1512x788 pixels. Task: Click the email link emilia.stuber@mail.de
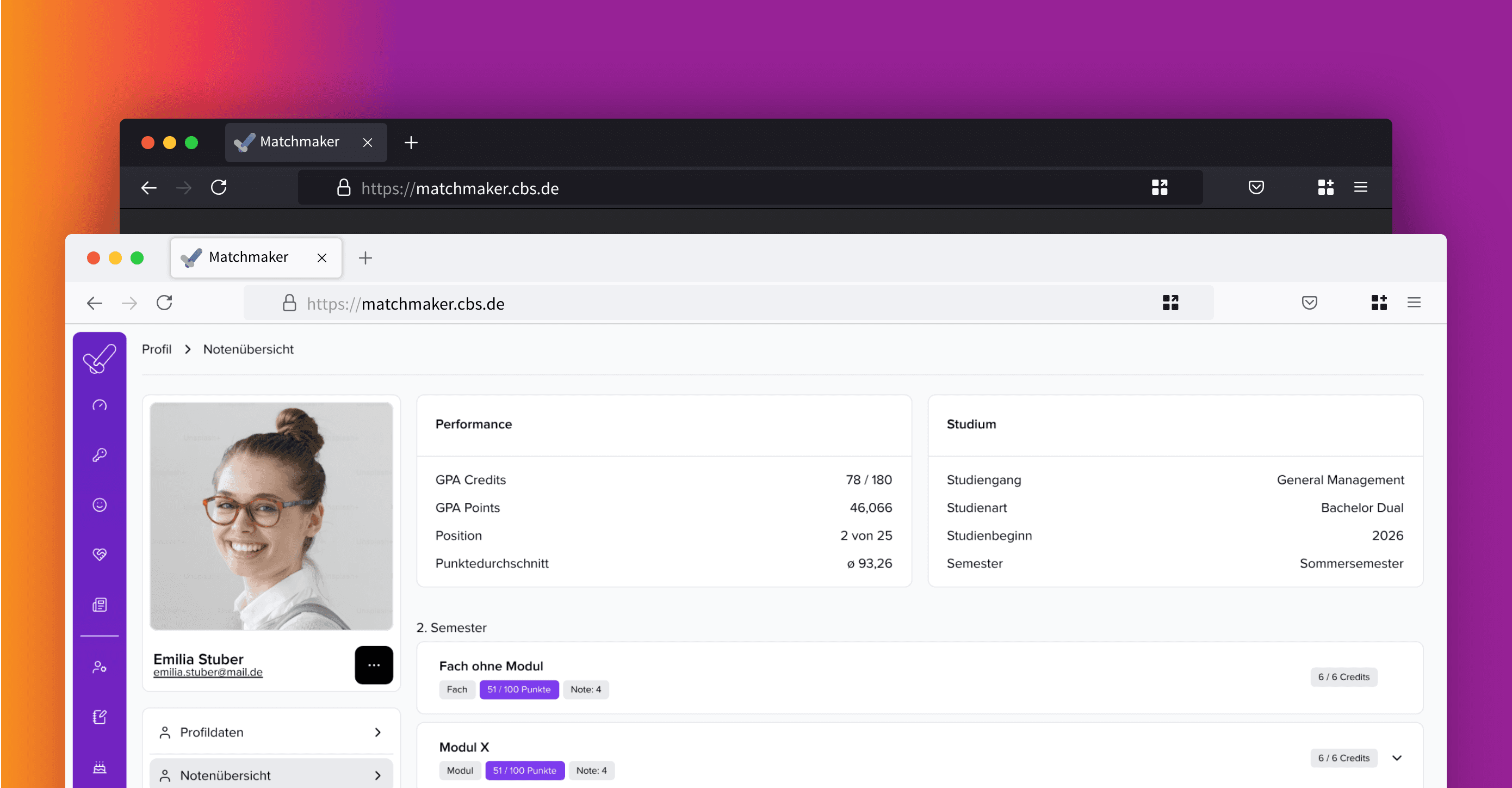click(x=208, y=672)
